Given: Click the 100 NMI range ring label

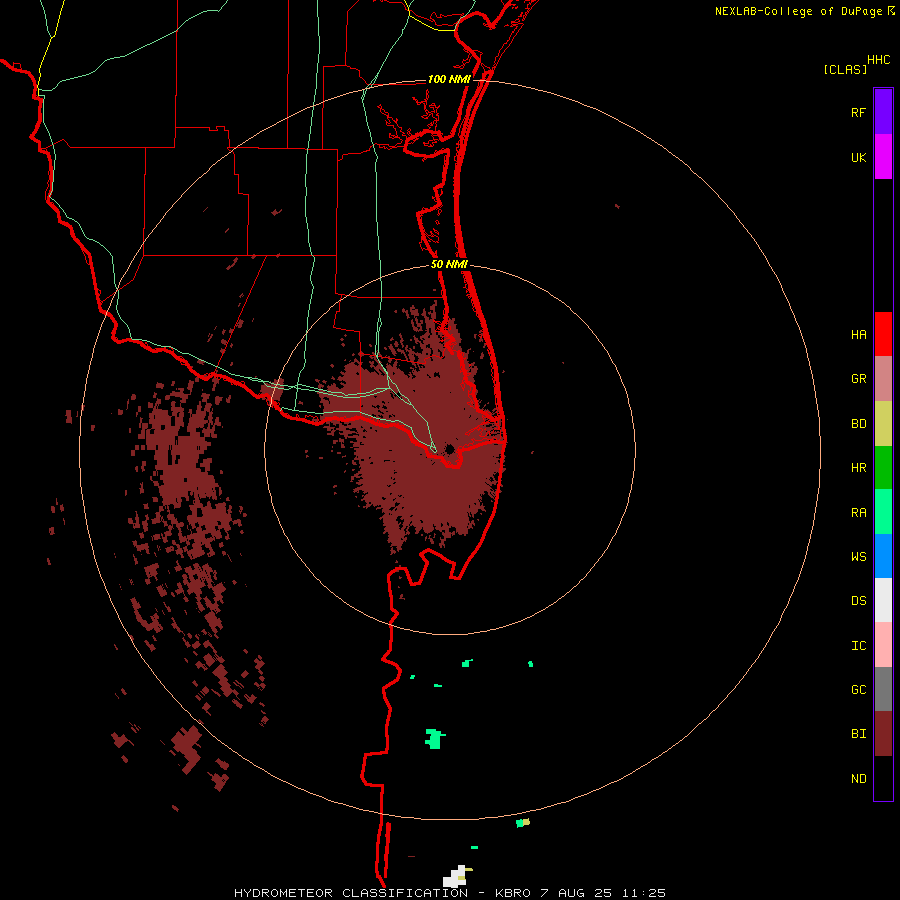Looking at the screenshot, I should [449, 79].
